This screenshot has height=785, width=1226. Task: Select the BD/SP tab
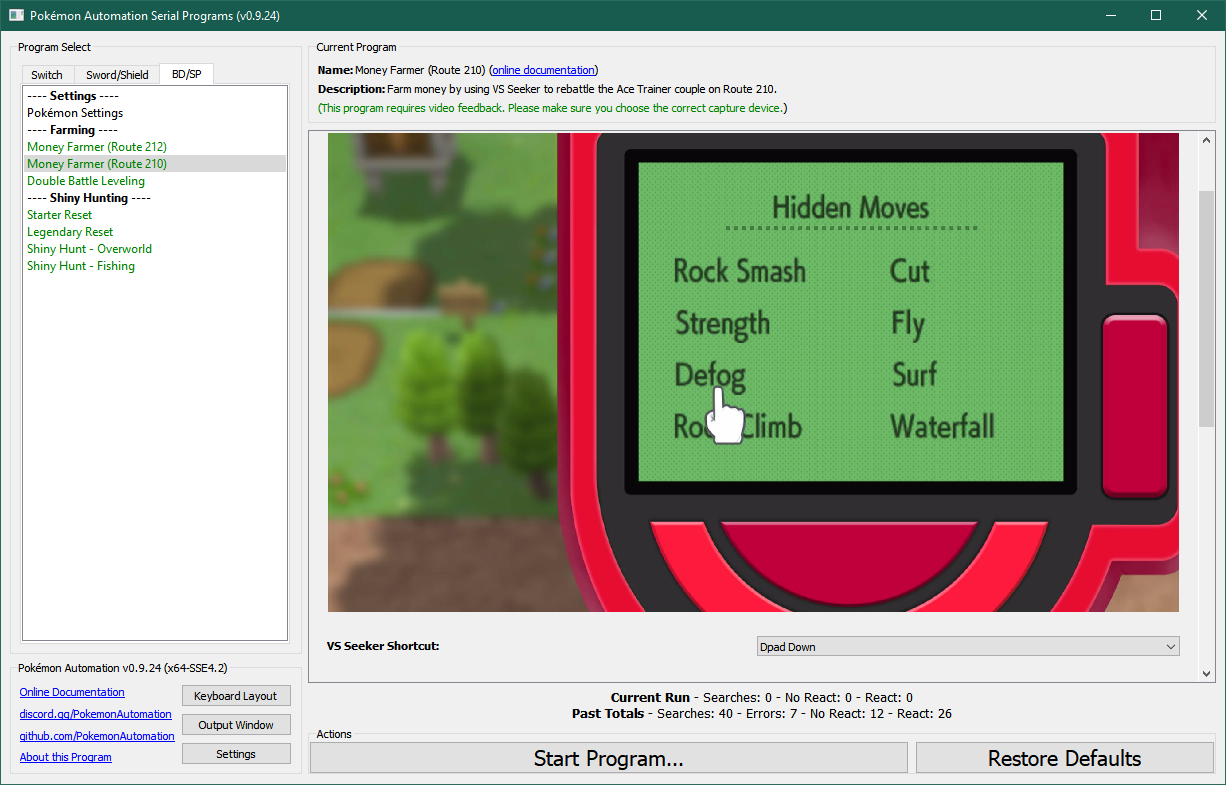[186, 74]
